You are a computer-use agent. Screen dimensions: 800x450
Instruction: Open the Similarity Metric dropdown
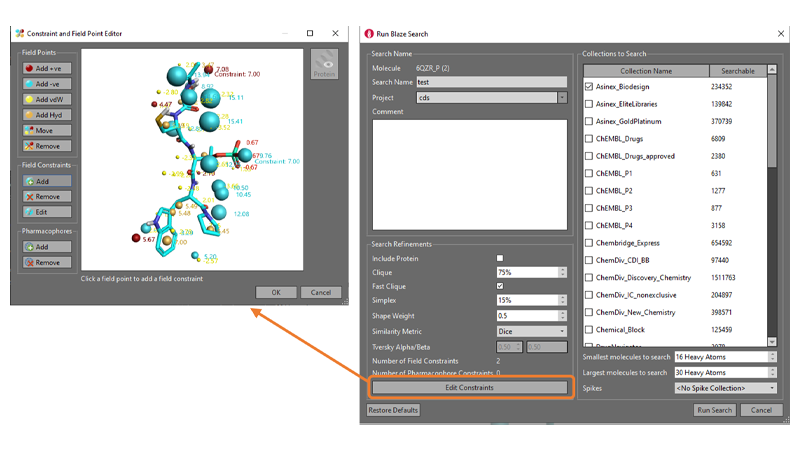click(x=532, y=331)
